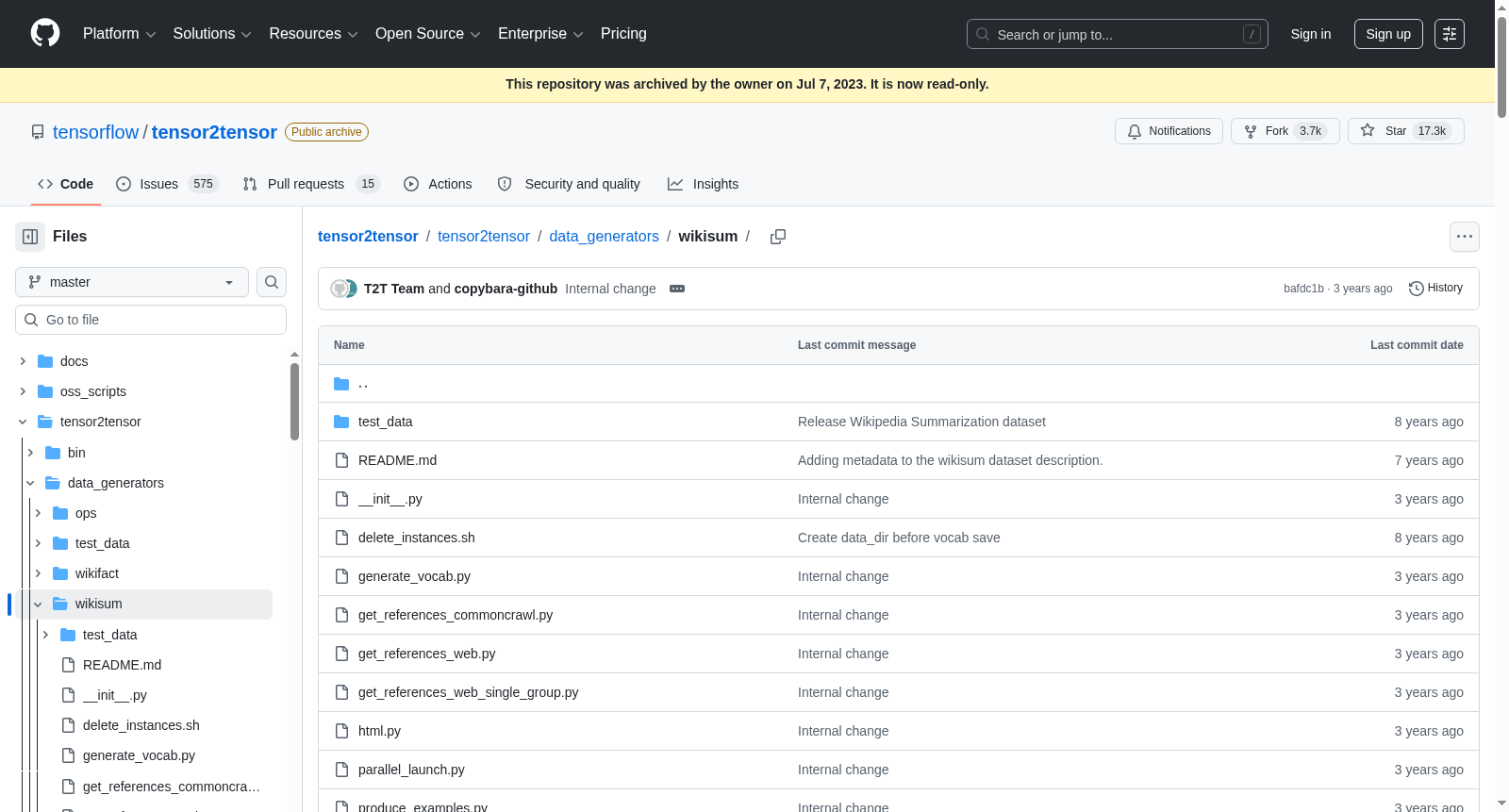Open the GitHub homepage logo
The height and width of the screenshot is (812, 1509).
tap(45, 33)
